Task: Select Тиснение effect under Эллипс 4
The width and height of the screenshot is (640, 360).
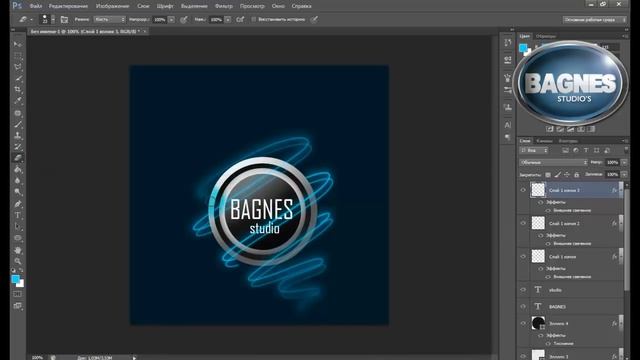Action: pos(564,343)
